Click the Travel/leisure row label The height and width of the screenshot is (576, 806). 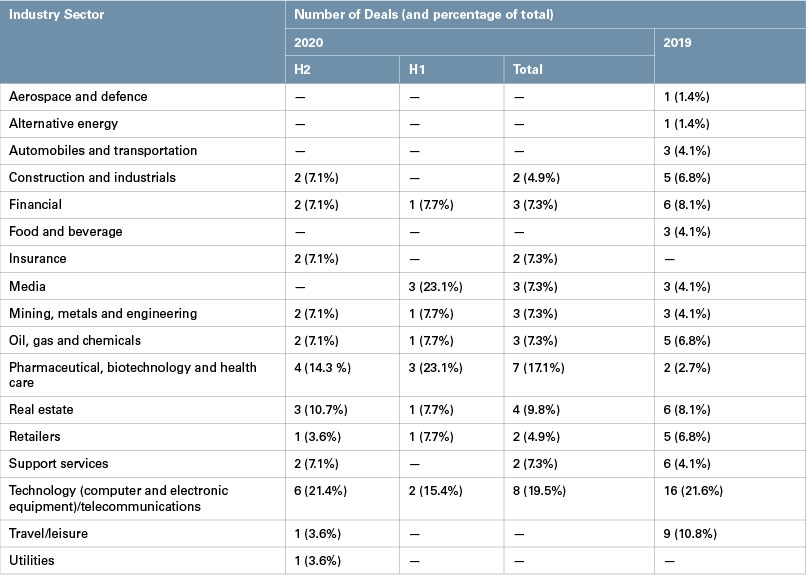pos(48,533)
